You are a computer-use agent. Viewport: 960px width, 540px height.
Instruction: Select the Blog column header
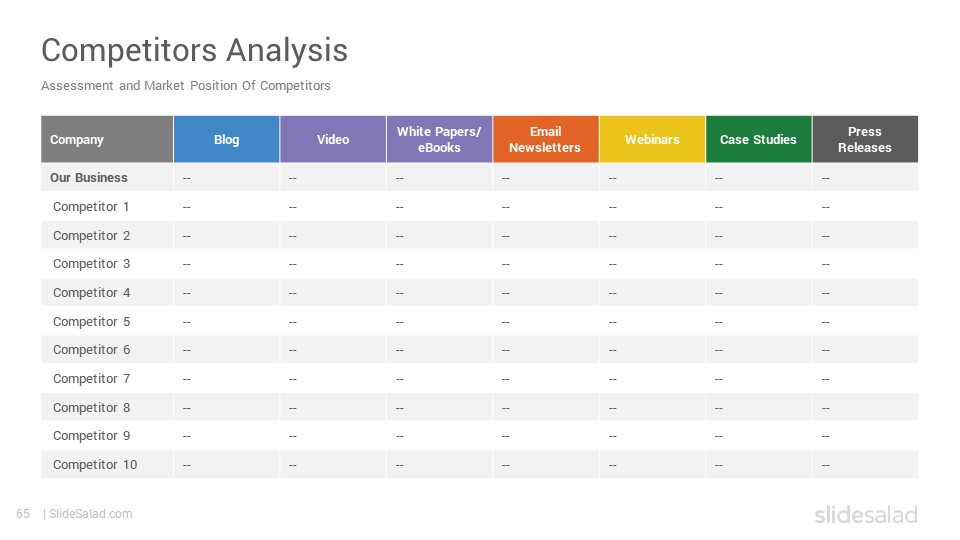227,140
